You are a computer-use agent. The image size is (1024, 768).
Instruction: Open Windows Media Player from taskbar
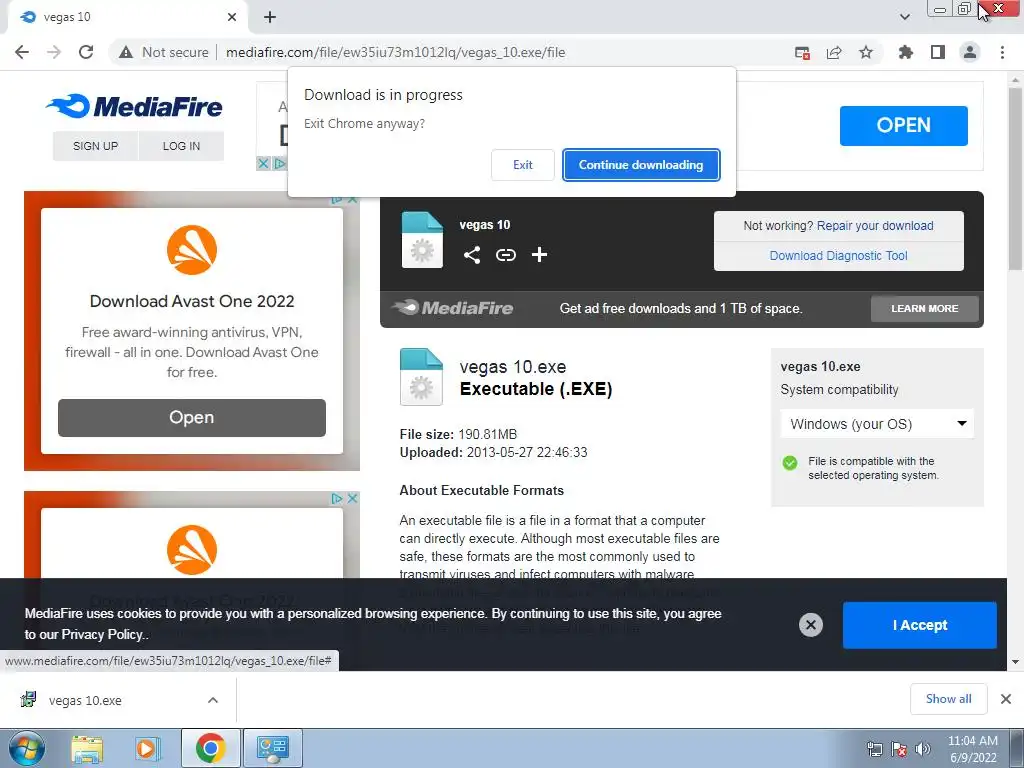point(148,748)
